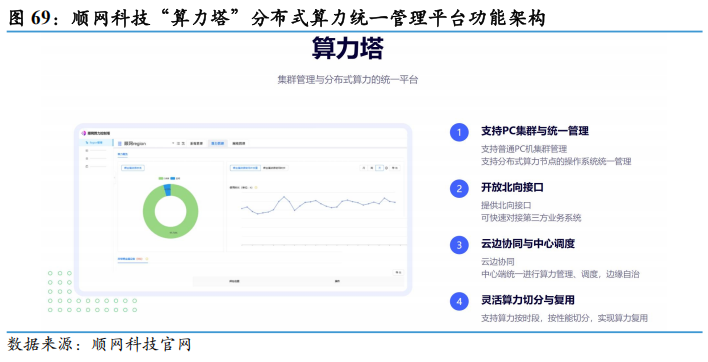Click the numbered circle 1 feature icon

coord(459,132)
